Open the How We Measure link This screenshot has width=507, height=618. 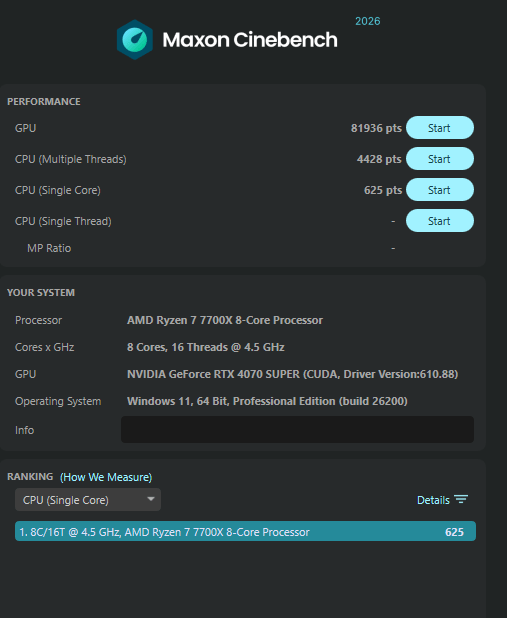[x=106, y=477]
